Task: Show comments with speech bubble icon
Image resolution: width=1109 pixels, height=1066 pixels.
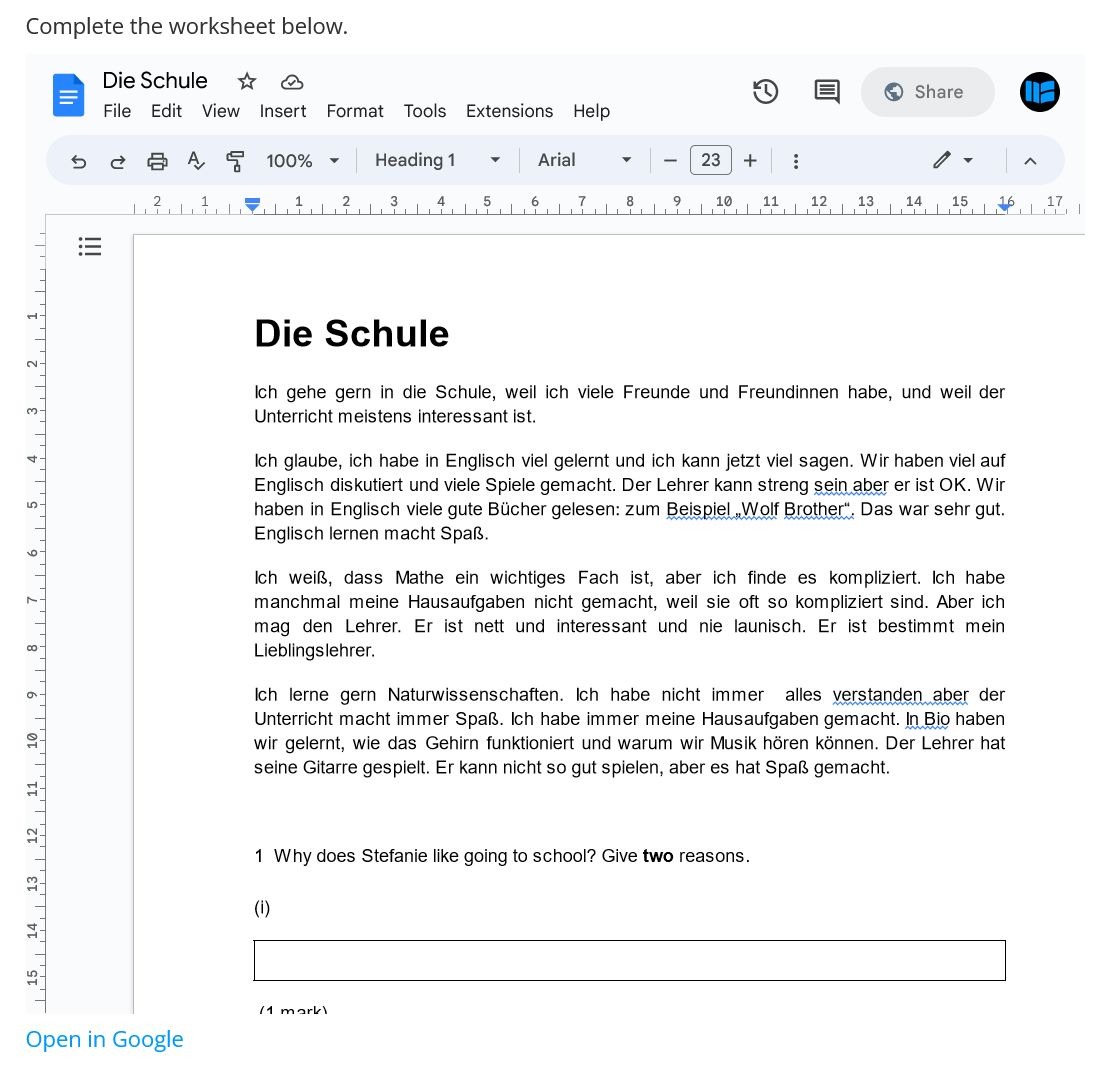Action: click(826, 92)
